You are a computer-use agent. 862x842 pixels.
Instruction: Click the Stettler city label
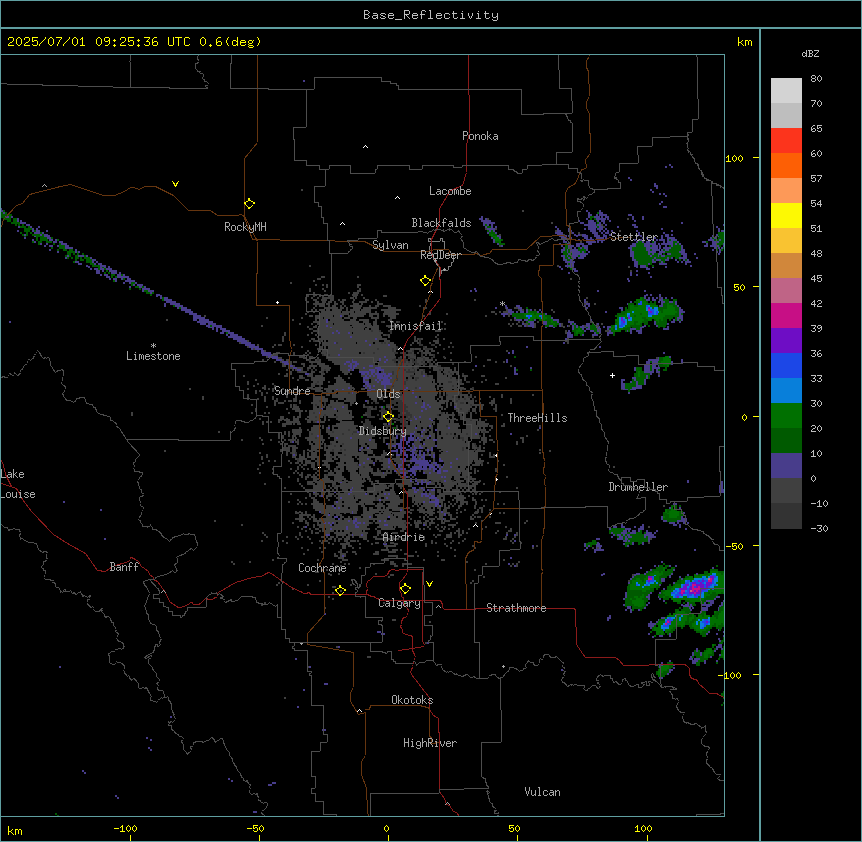tap(634, 237)
